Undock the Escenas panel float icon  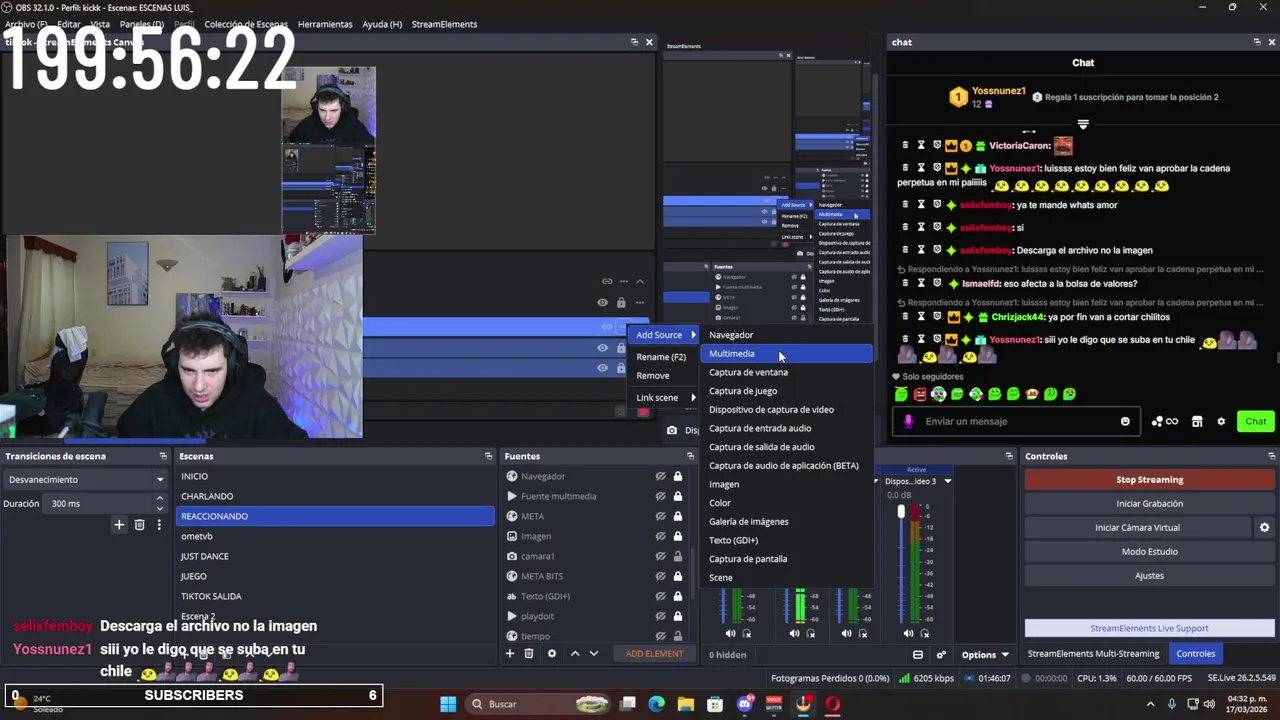click(488, 456)
